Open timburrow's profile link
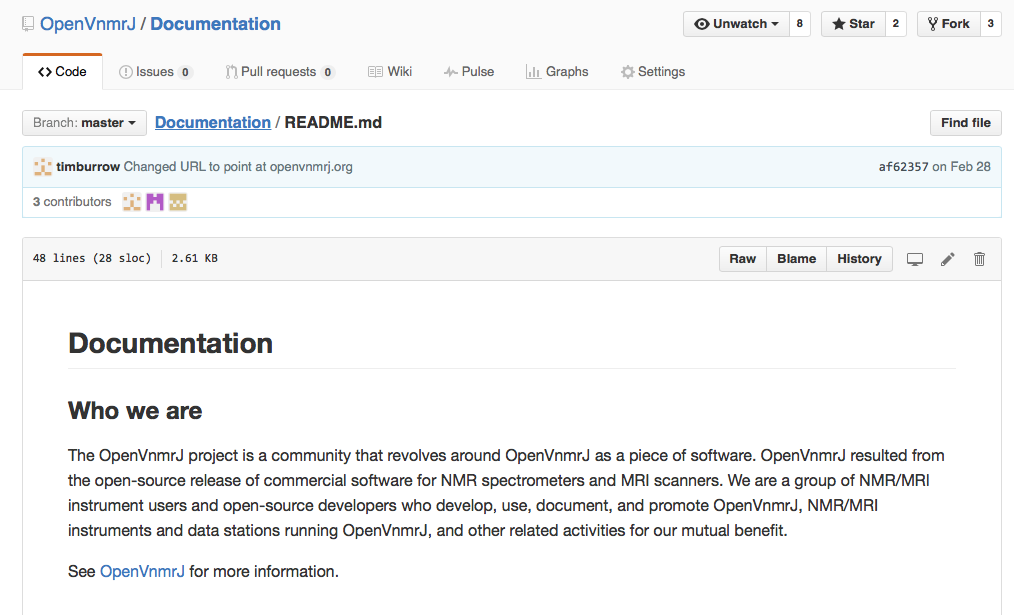The image size is (1014, 615). [88, 167]
